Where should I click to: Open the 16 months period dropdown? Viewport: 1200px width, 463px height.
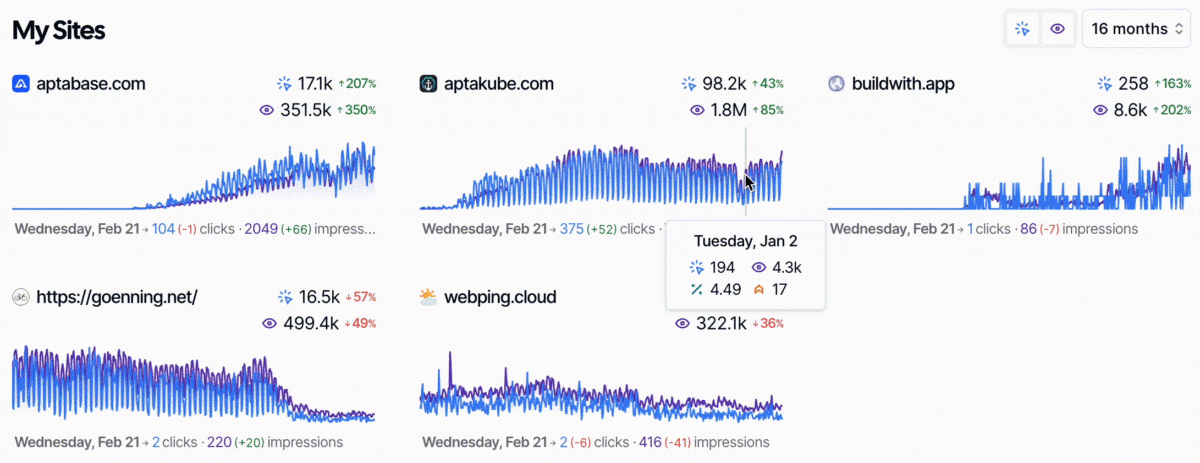[1130, 29]
